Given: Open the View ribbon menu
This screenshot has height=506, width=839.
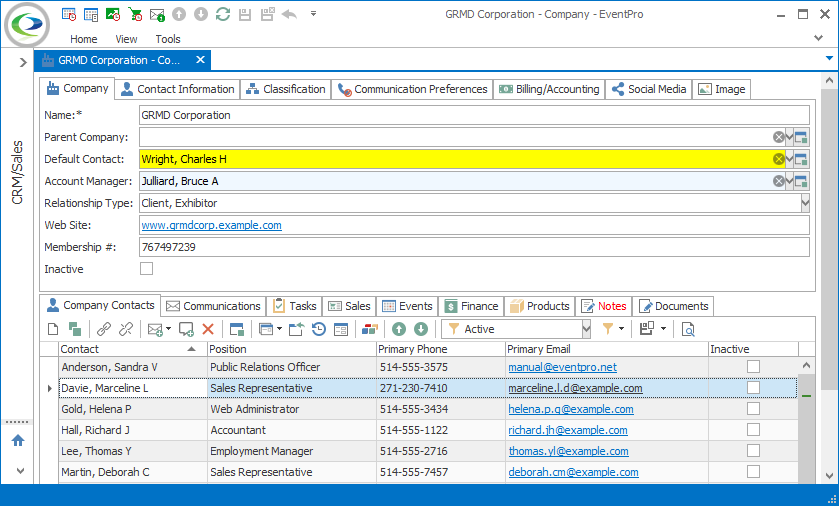Looking at the screenshot, I should tap(126, 39).
